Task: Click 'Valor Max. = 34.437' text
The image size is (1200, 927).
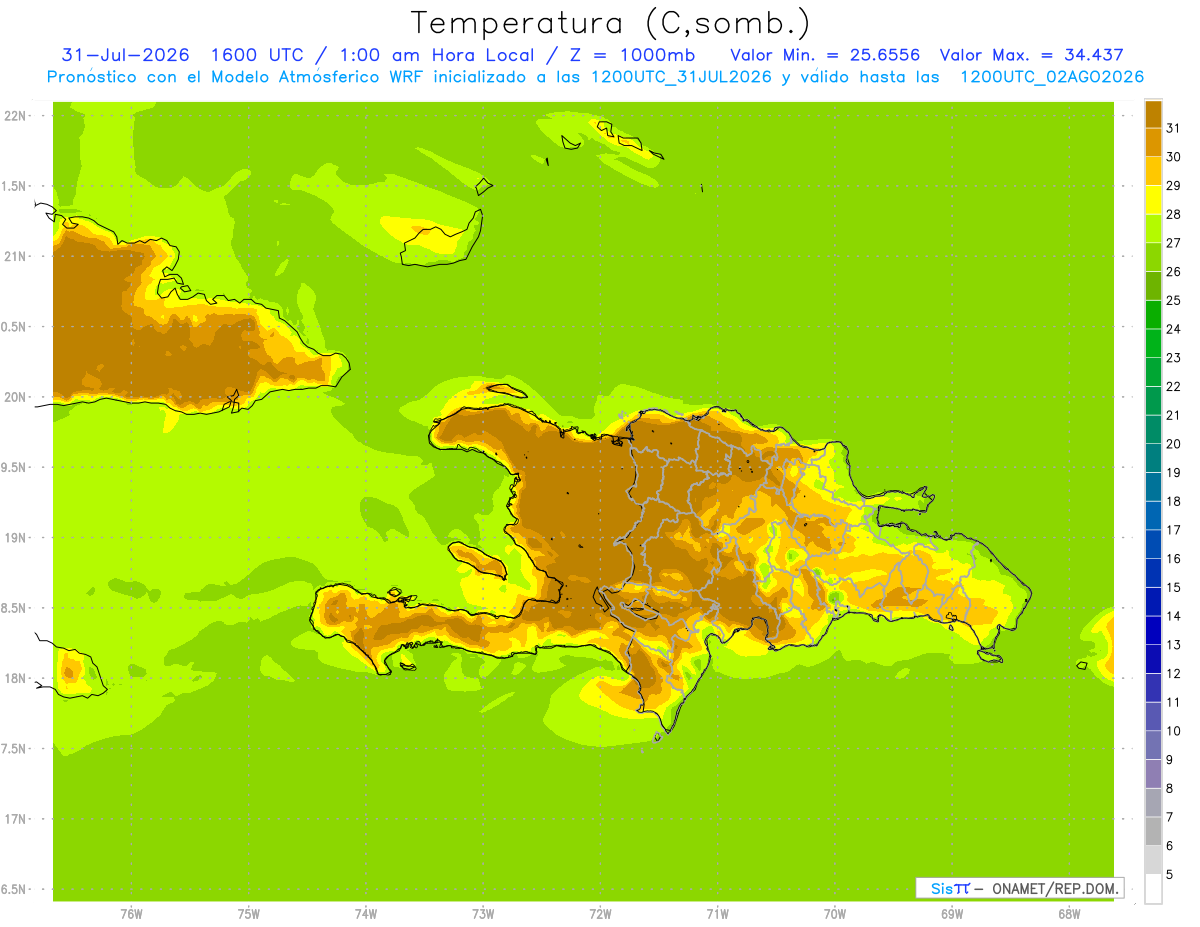Action: click(1032, 55)
